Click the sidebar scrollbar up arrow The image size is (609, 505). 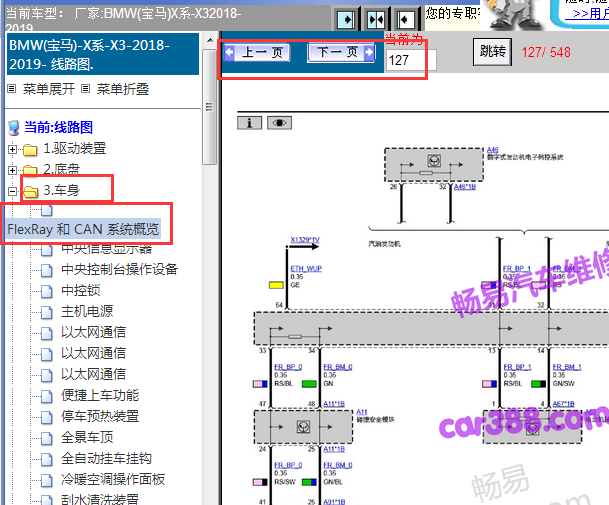point(210,40)
